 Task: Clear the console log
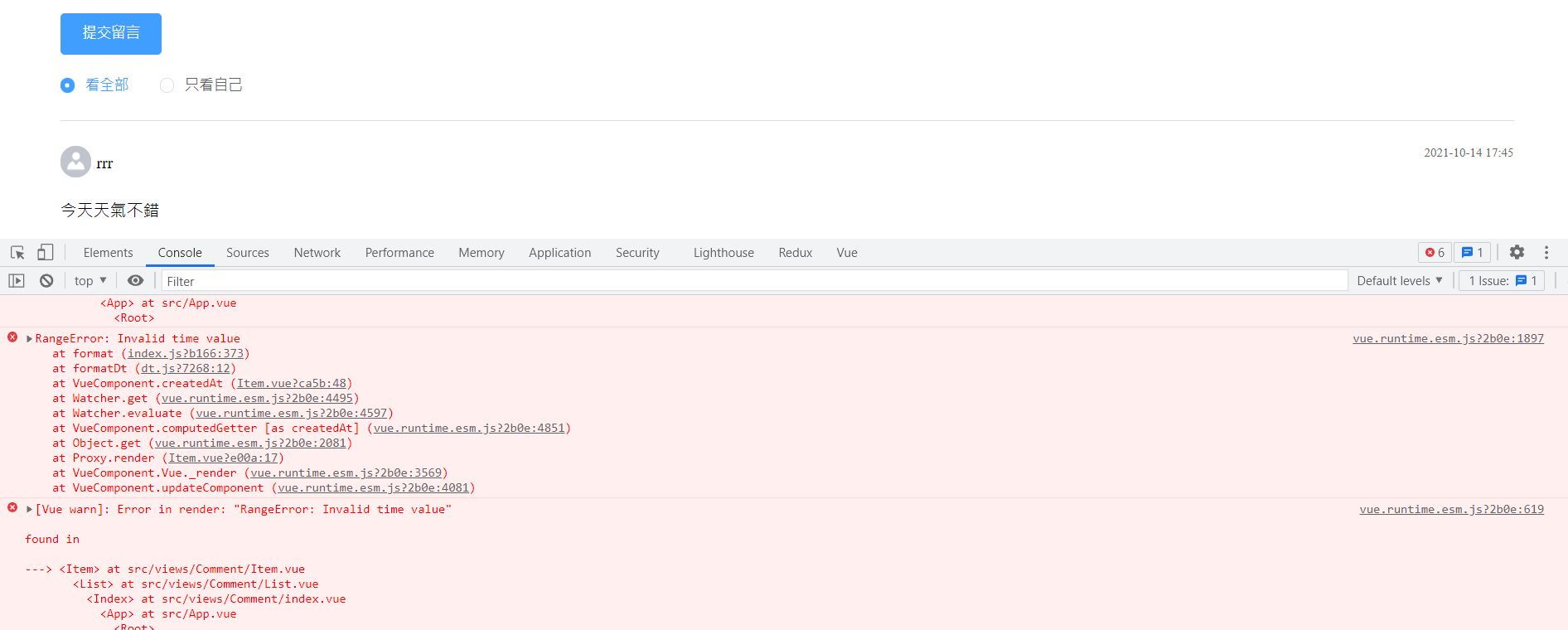tap(46, 281)
